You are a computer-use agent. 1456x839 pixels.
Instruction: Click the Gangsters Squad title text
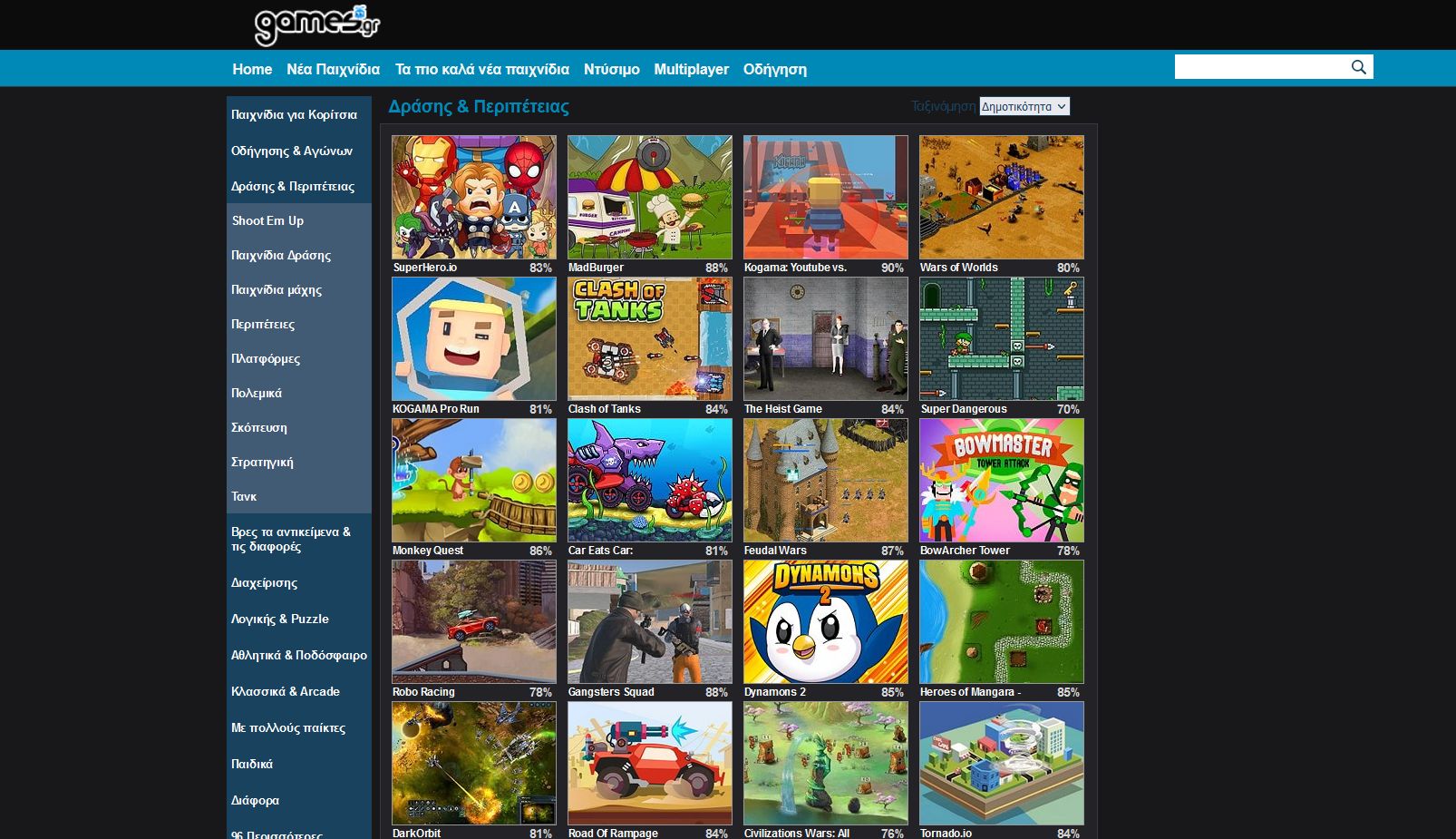(x=611, y=692)
